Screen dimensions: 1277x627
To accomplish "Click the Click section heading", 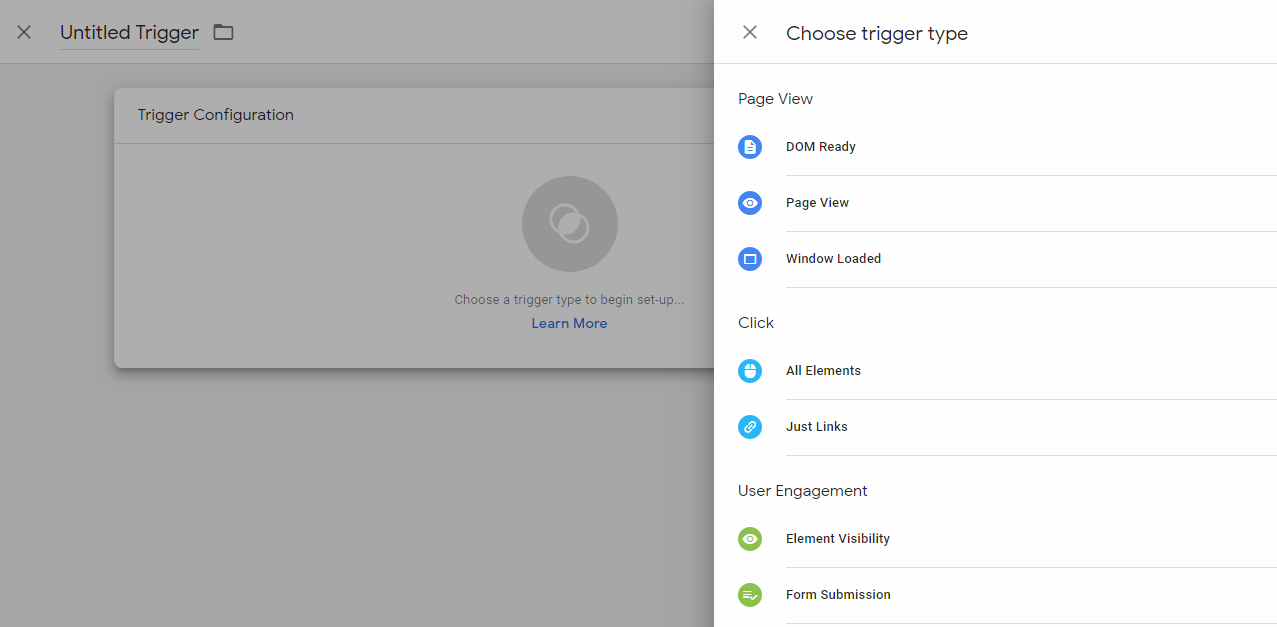I will coord(756,323).
